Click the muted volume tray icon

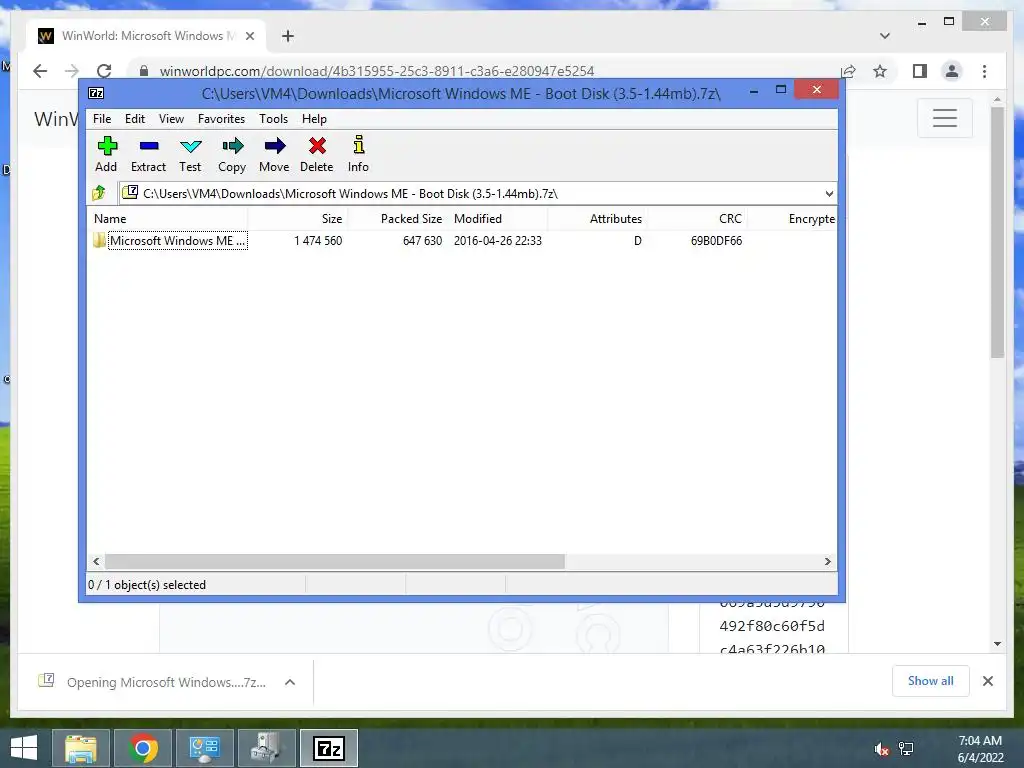pyautogui.click(x=880, y=749)
